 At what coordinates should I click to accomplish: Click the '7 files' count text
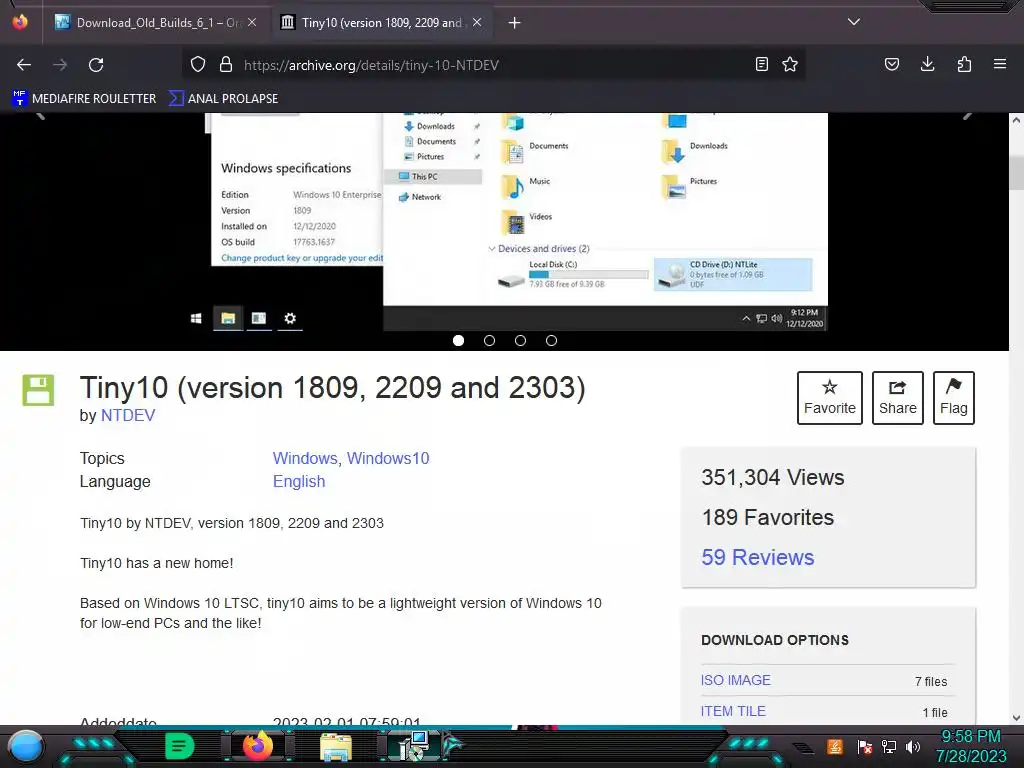[x=931, y=681]
